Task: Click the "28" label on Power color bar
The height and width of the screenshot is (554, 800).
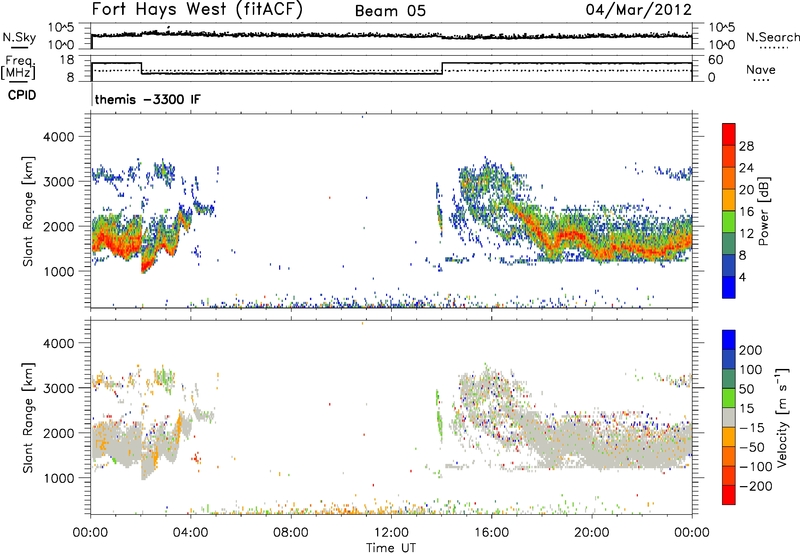Action: click(746, 146)
